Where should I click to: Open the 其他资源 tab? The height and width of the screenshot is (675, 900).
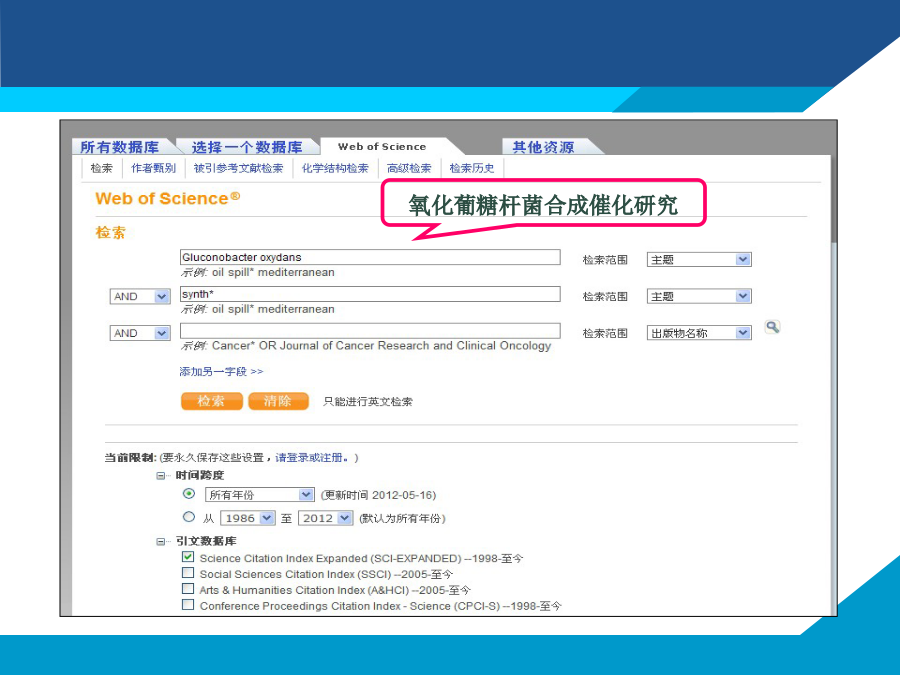coord(543,147)
